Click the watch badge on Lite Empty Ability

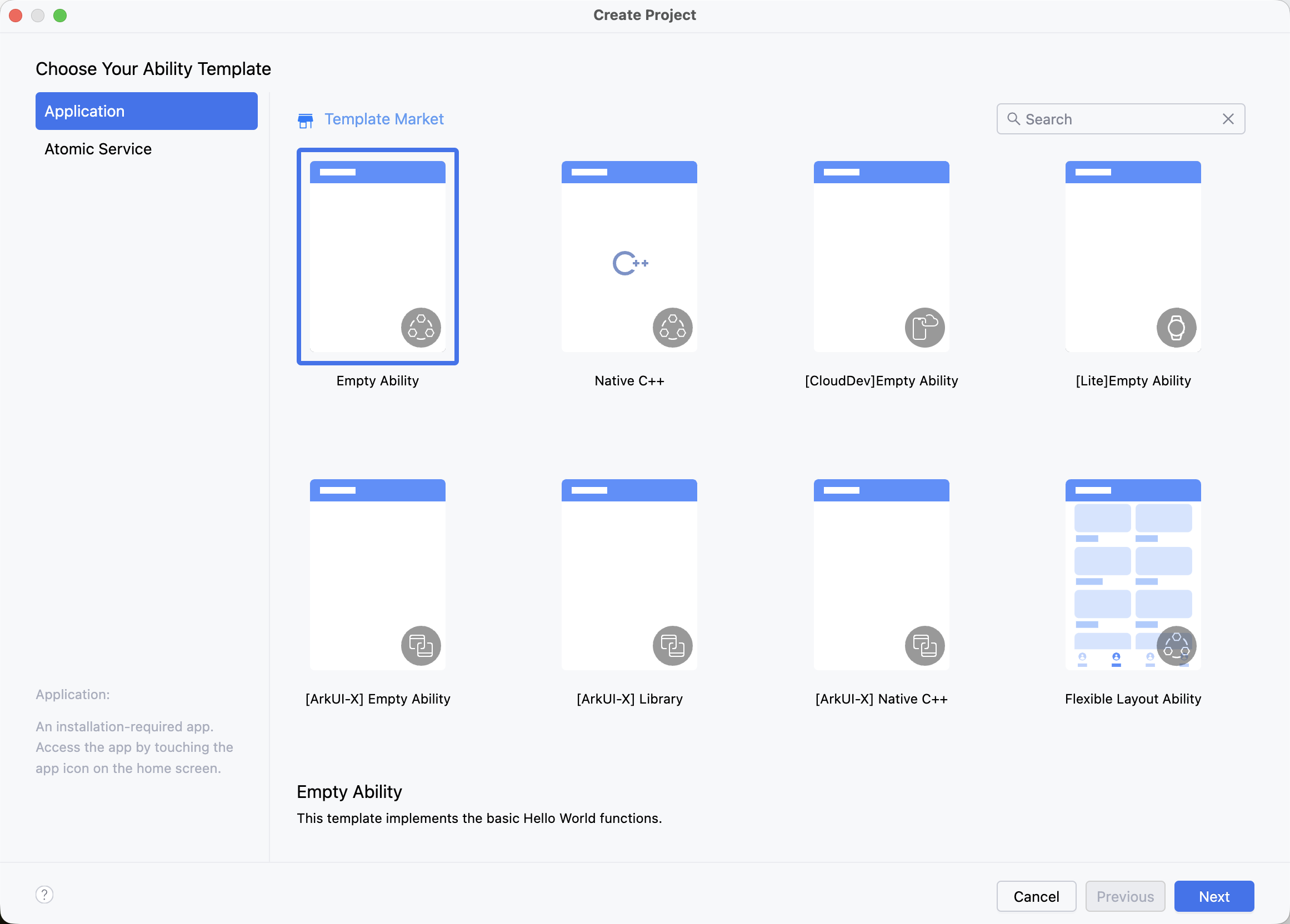[x=1176, y=328]
